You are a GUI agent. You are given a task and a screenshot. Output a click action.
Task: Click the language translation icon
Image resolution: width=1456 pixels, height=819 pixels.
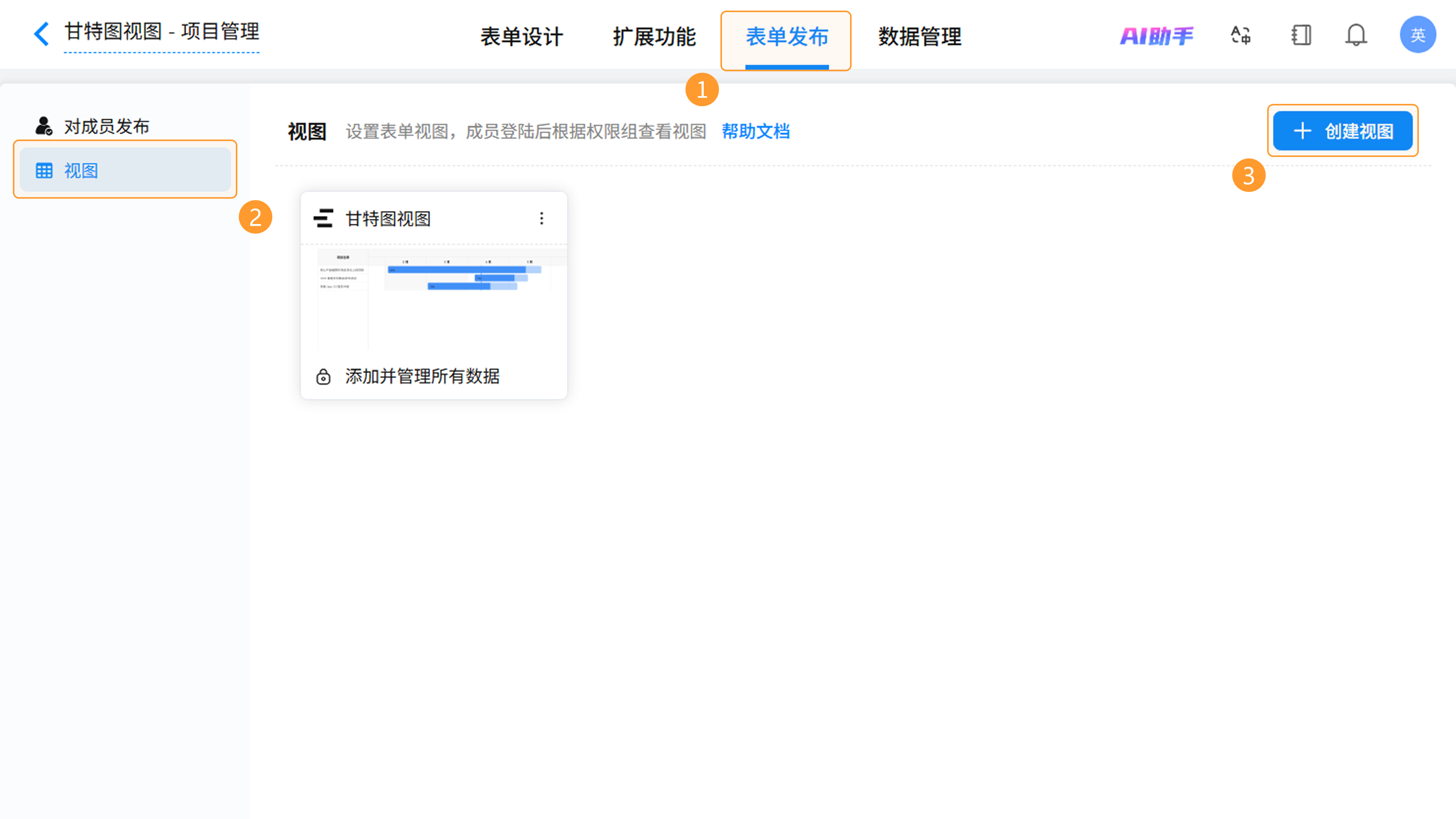click(1240, 36)
